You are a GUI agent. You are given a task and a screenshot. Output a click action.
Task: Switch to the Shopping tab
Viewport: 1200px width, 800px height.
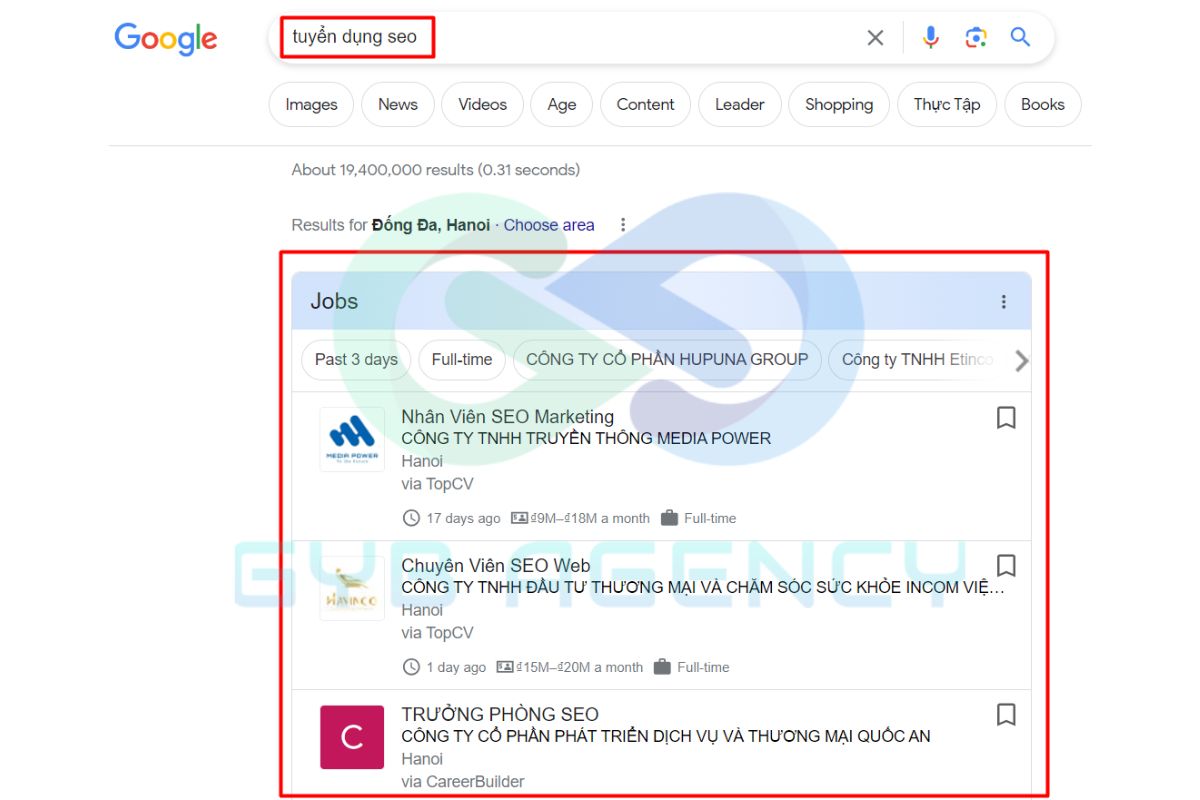coord(839,104)
